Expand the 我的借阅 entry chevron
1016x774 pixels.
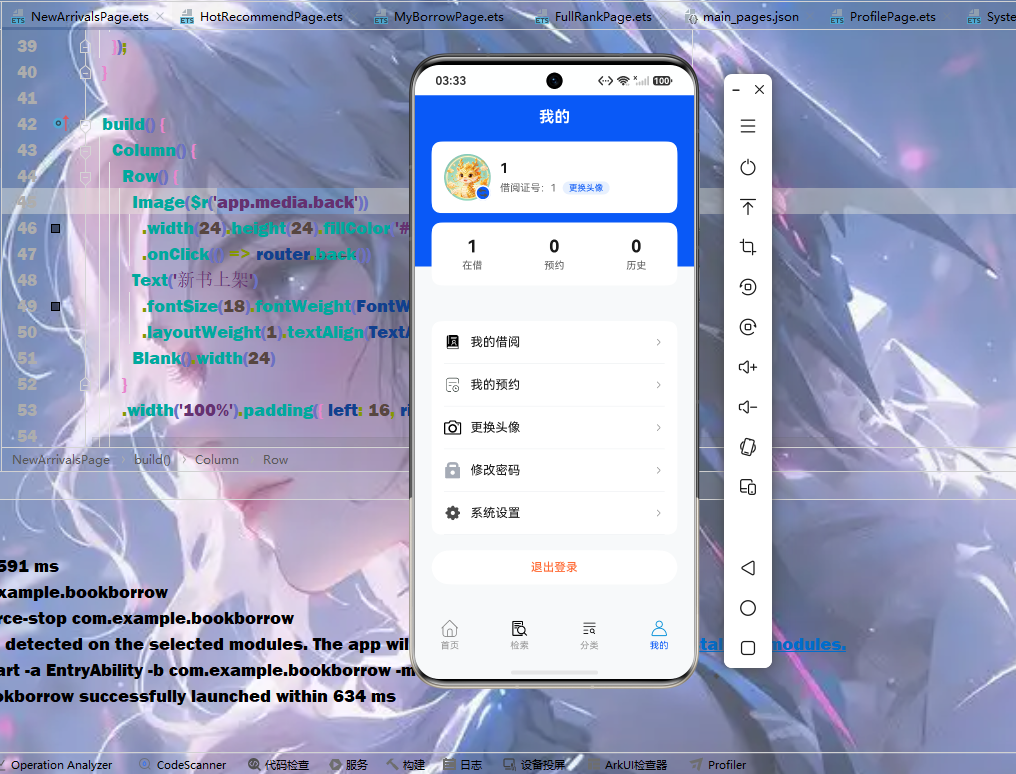(658, 342)
